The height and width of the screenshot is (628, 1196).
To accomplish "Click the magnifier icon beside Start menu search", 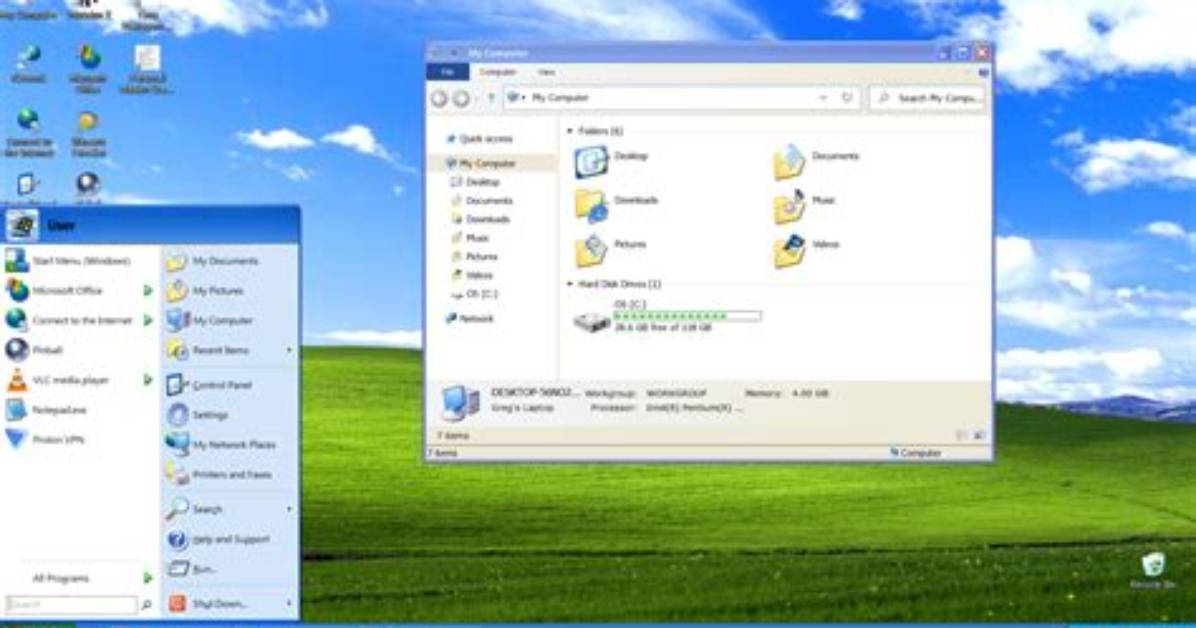I will (x=146, y=604).
